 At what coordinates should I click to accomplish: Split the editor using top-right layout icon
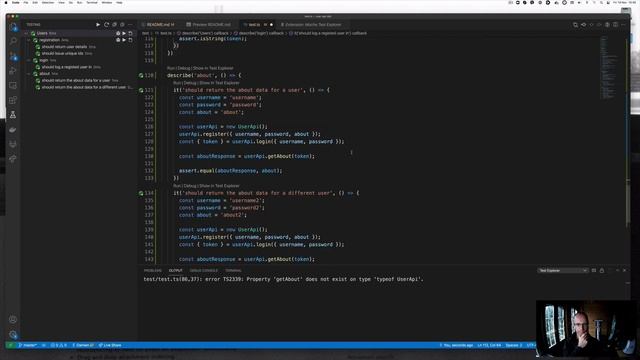click(615, 25)
